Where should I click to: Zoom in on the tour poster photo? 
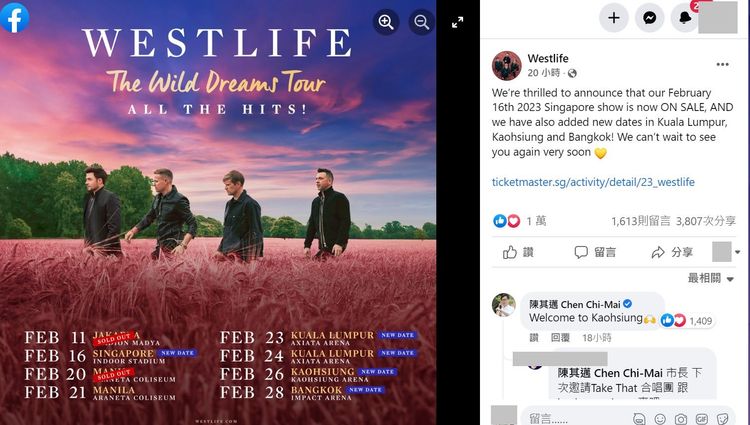point(386,22)
